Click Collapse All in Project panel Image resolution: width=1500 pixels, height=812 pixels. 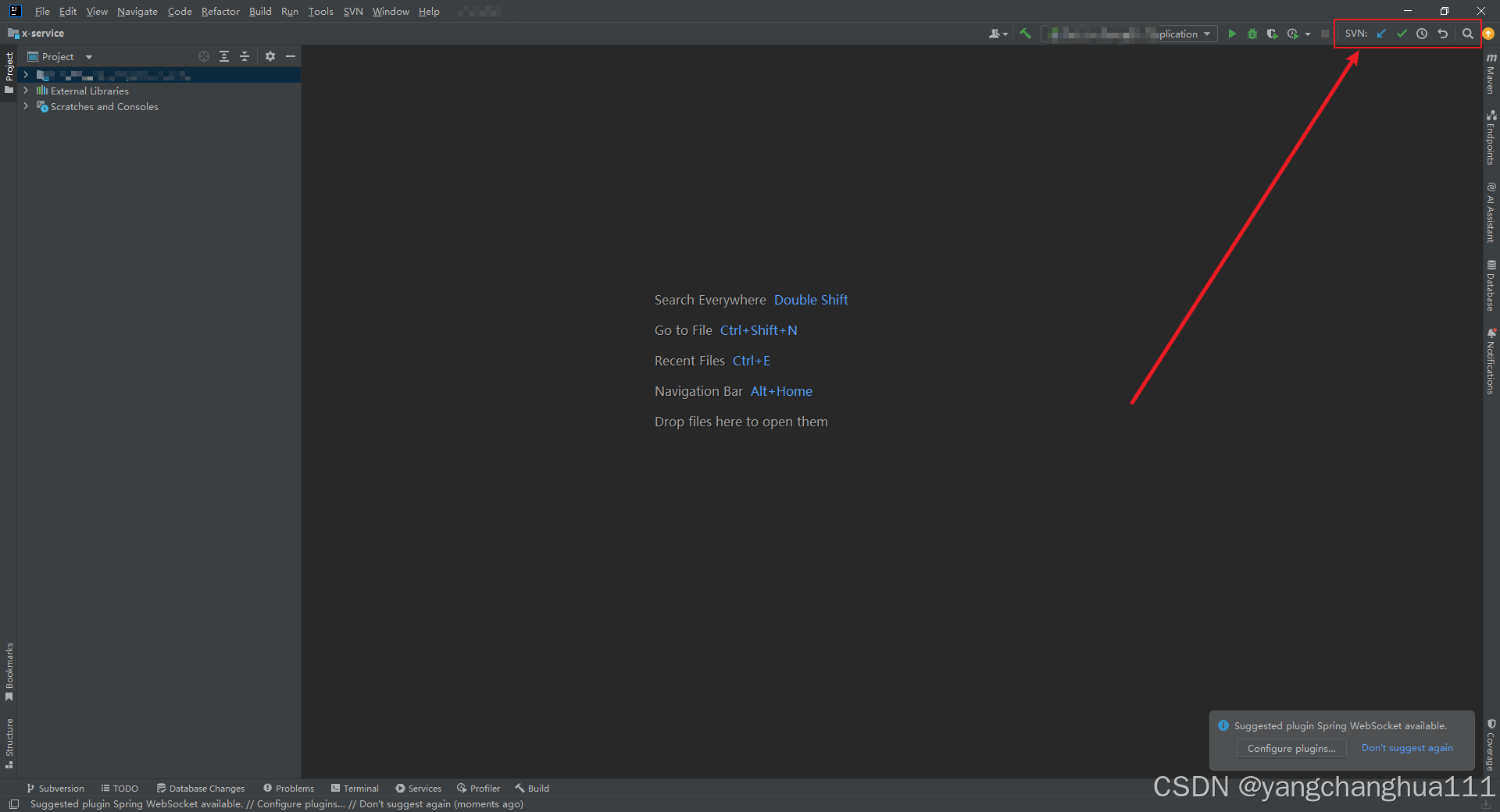coord(245,56)
